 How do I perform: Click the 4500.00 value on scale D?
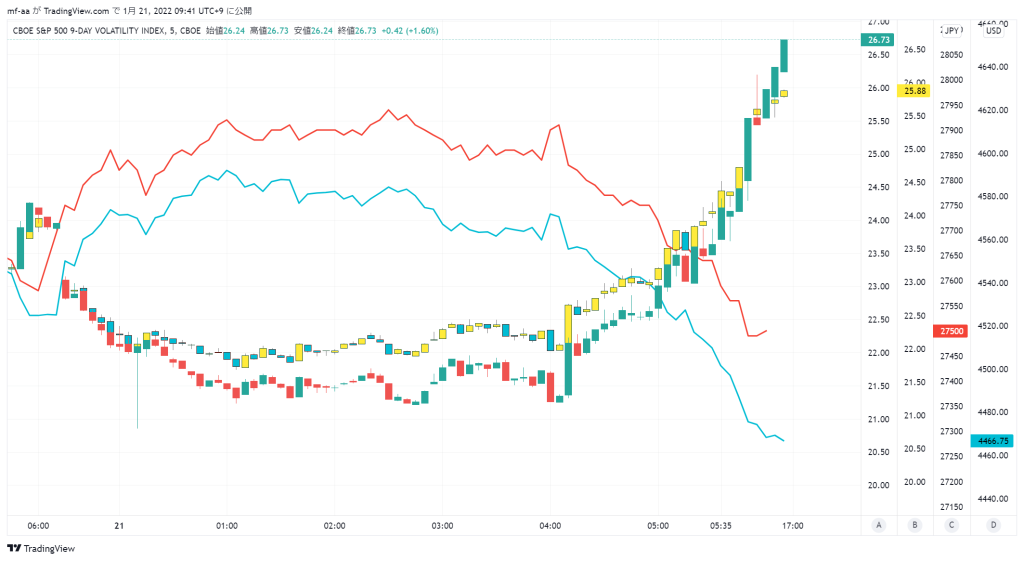click(993, 369)
